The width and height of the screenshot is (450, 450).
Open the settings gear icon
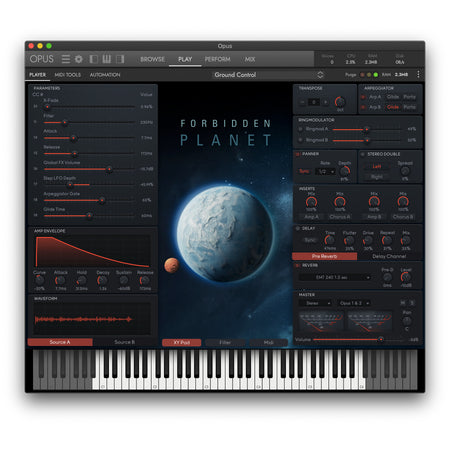point(79,59)
